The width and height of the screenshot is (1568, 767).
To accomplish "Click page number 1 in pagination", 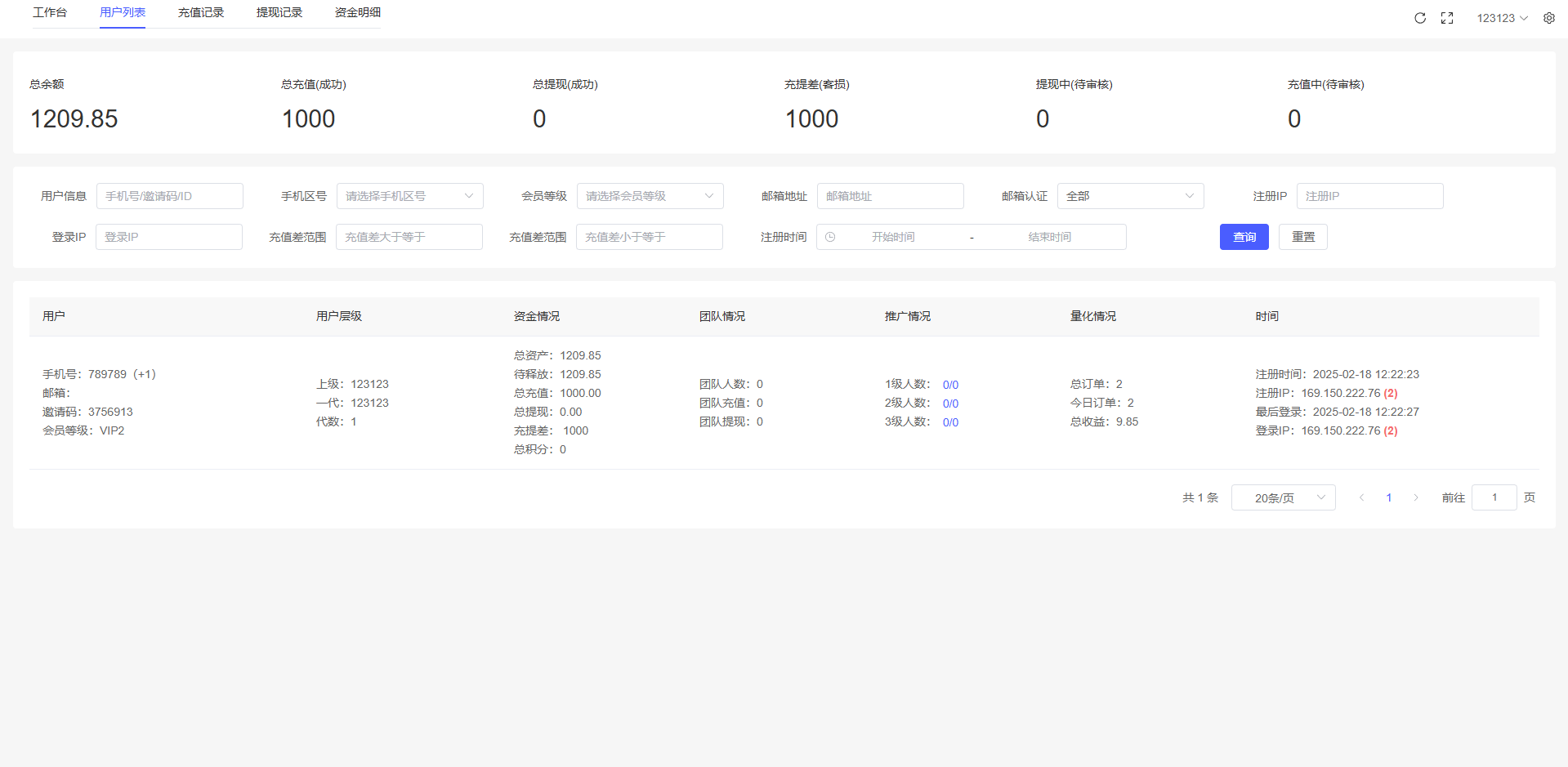I will coord(1388,497).
